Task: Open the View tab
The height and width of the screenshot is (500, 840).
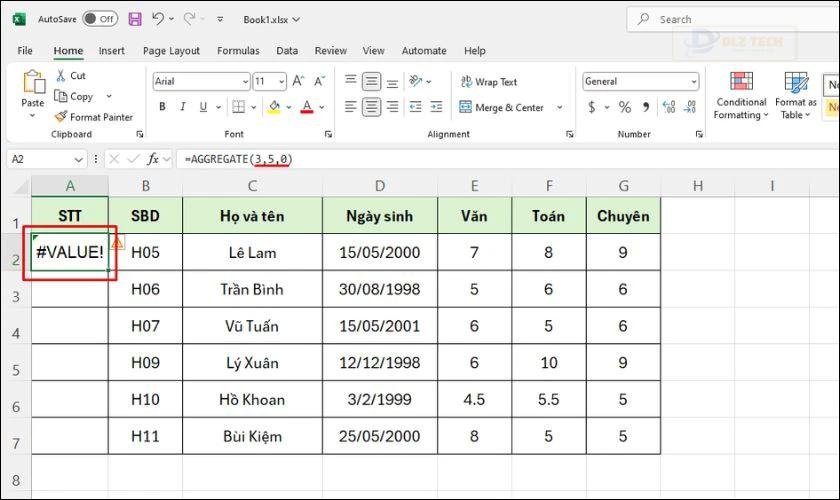Action: (373, 50)
